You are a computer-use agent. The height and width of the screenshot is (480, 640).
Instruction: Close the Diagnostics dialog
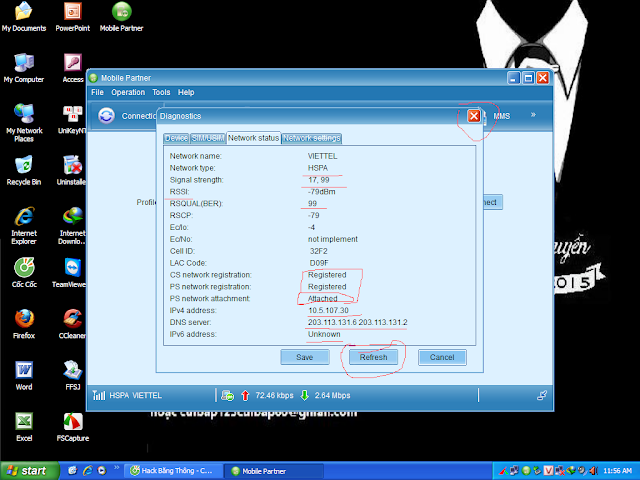pyautogui.click(x=473, y=116)
